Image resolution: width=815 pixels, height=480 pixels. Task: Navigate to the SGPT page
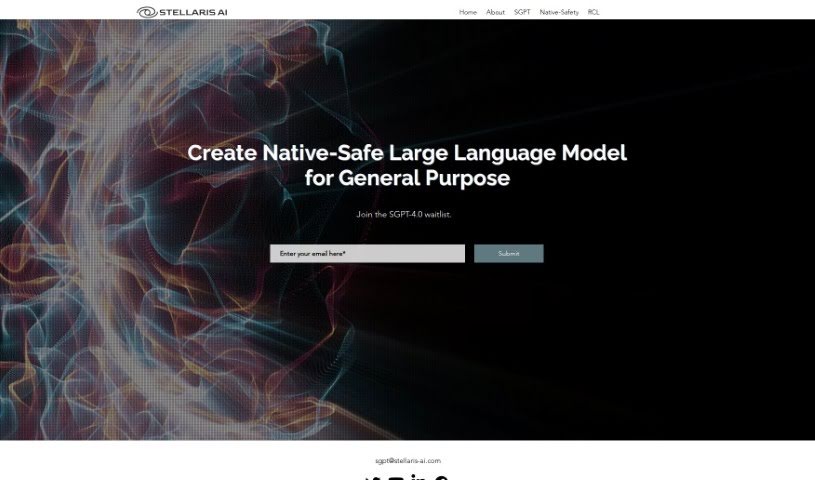[522, 12]
